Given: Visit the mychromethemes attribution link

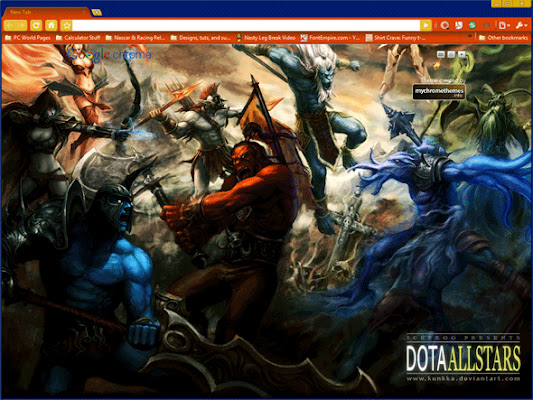Looking at the screenshot, I should point(439,92).
